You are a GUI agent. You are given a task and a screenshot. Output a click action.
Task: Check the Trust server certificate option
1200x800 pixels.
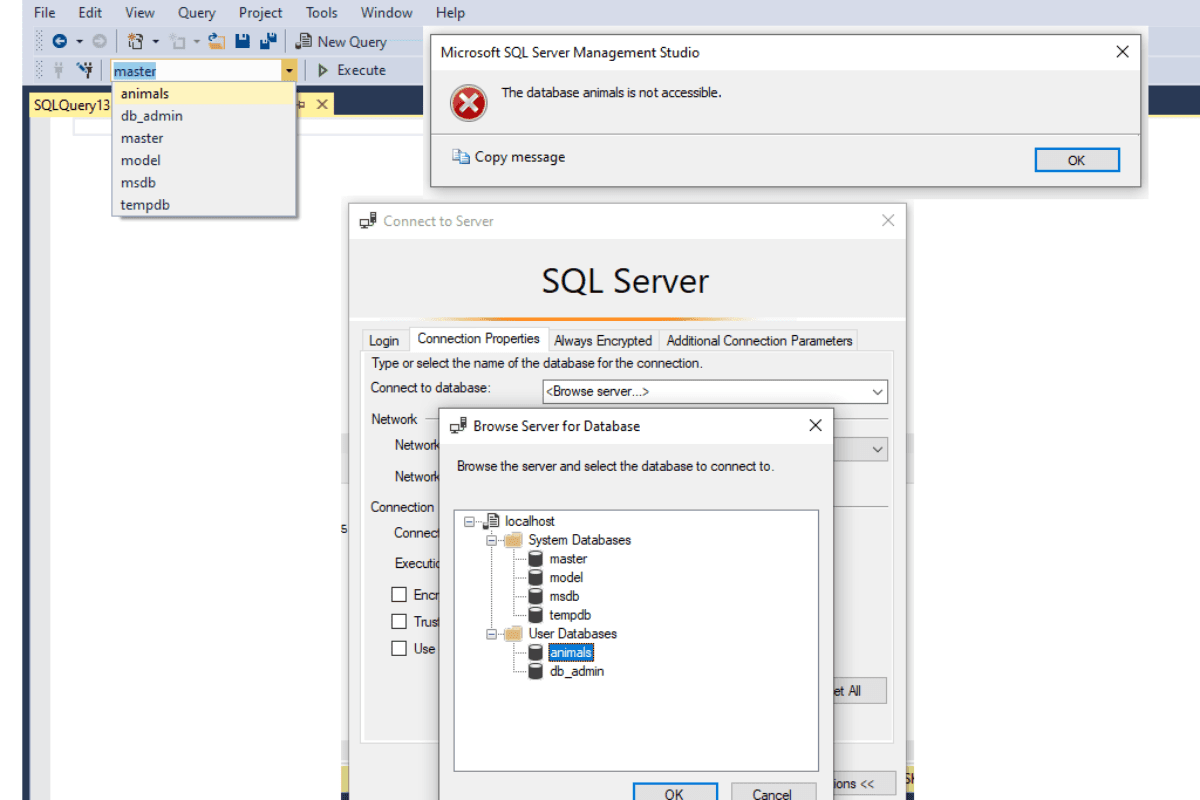400,621
